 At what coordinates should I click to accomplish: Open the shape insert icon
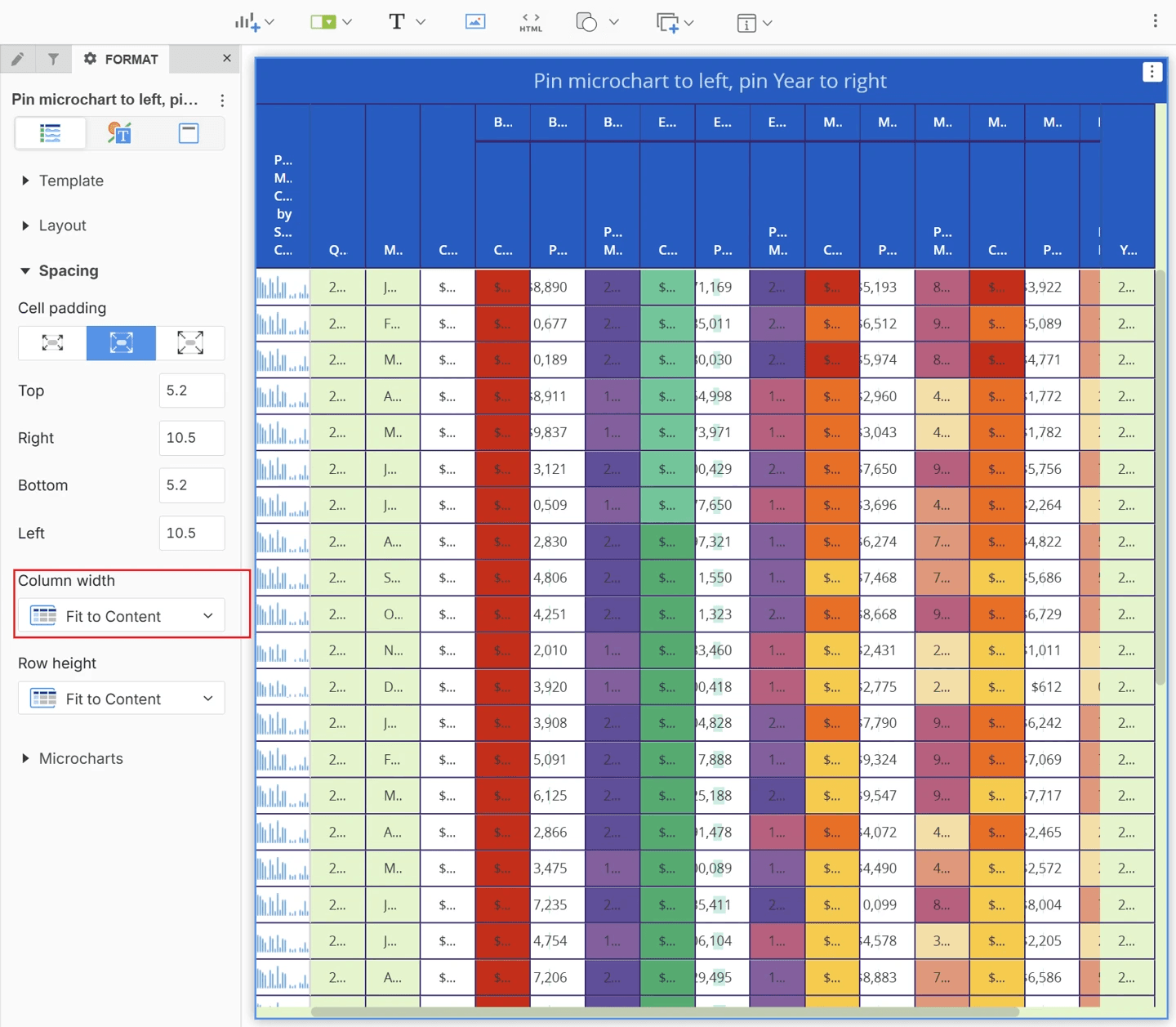(x=587, y=22)
